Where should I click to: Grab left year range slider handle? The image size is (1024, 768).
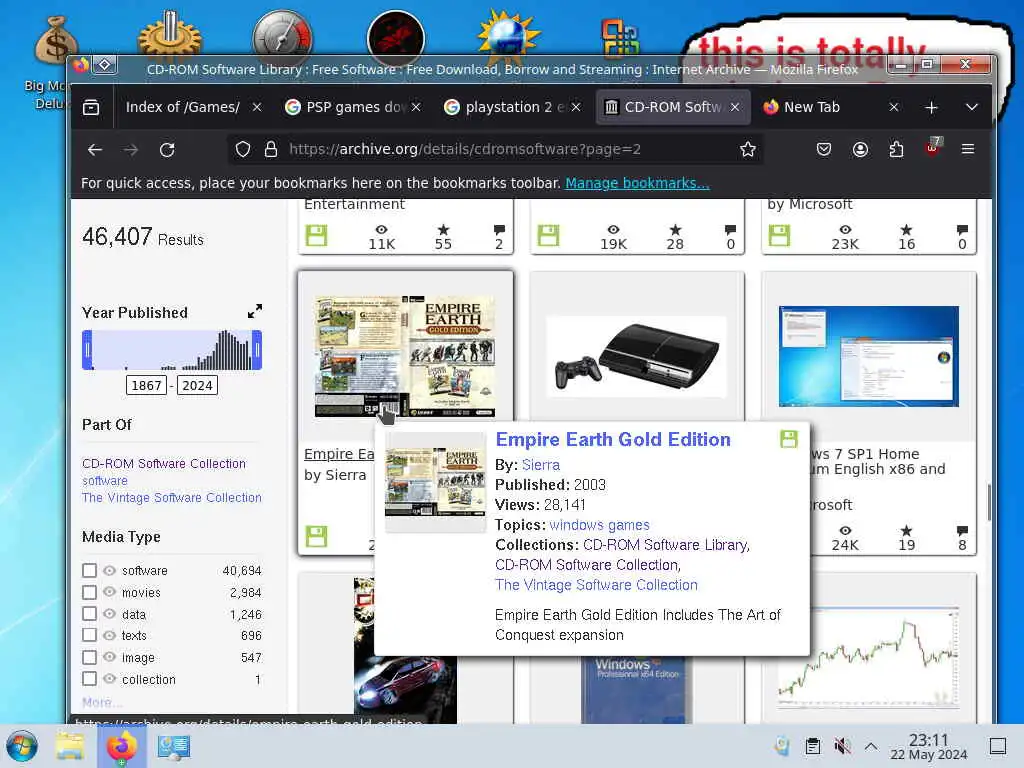pos(87,350)
